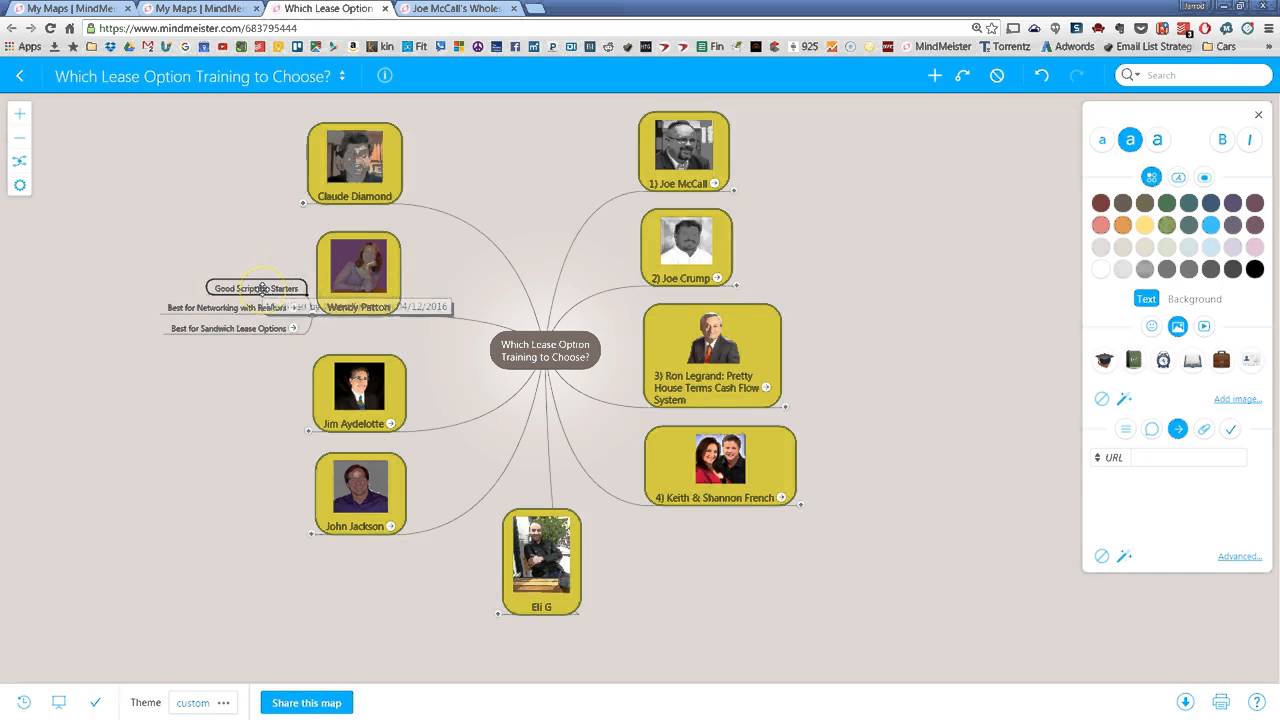
Task: Select the small font size option
Action: click(1102, 140)
